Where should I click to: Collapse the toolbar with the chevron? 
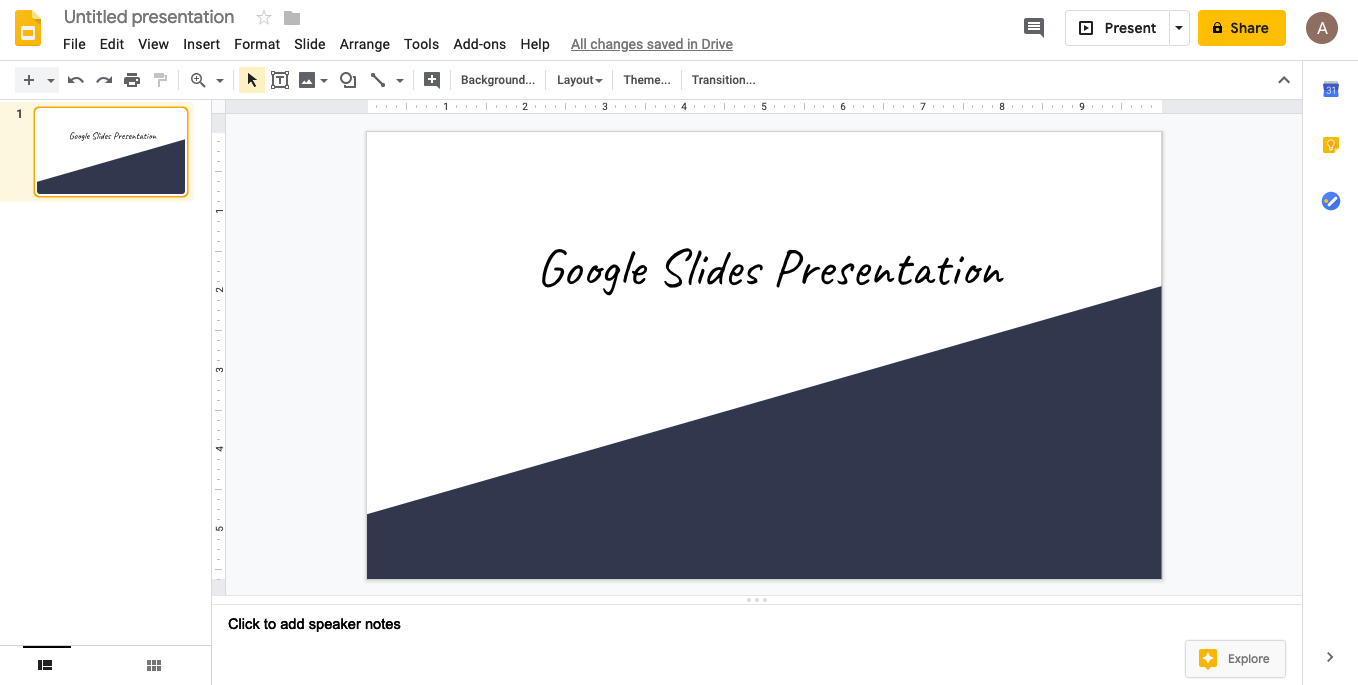click(x=1284, y=79)
